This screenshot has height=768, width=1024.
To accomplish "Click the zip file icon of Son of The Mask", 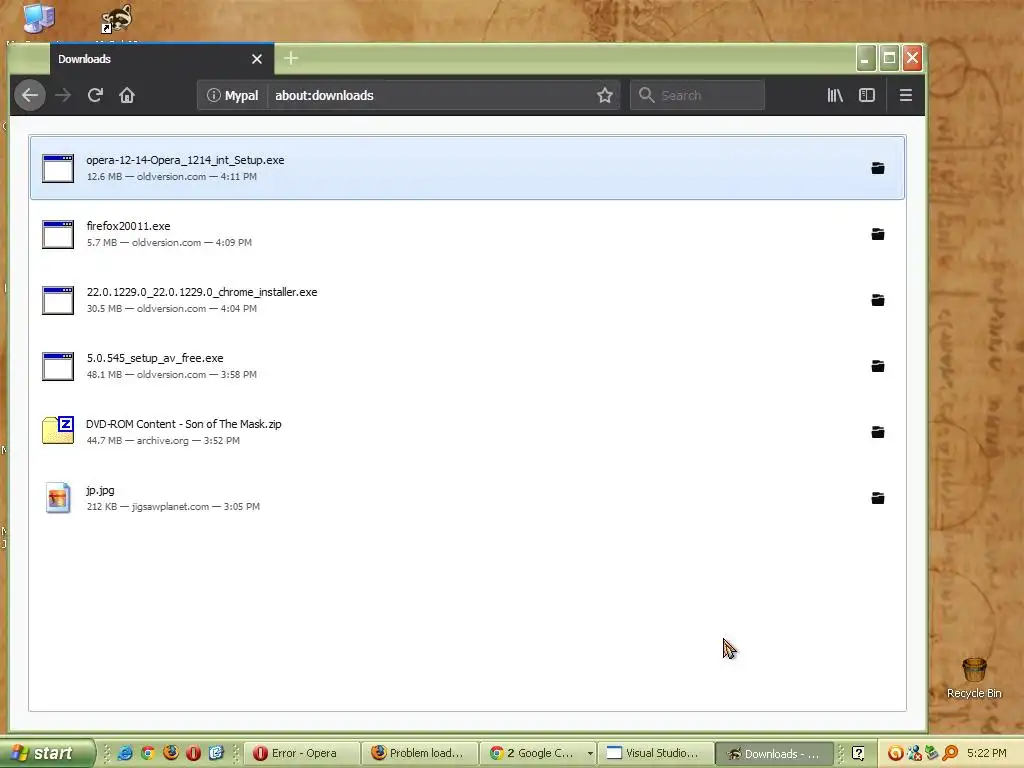I will [58, 430].
